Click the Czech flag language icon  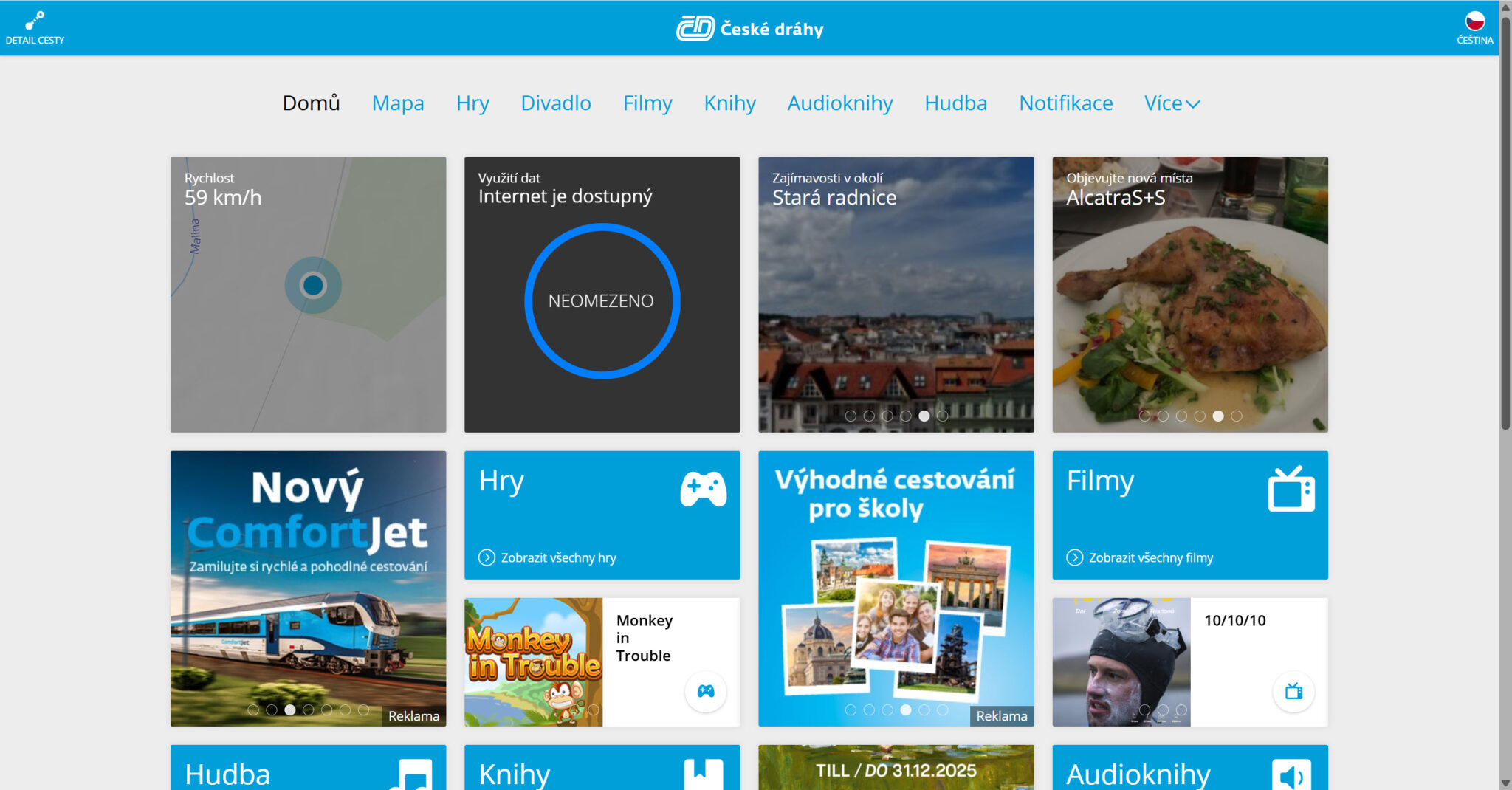pos(1474,21)
